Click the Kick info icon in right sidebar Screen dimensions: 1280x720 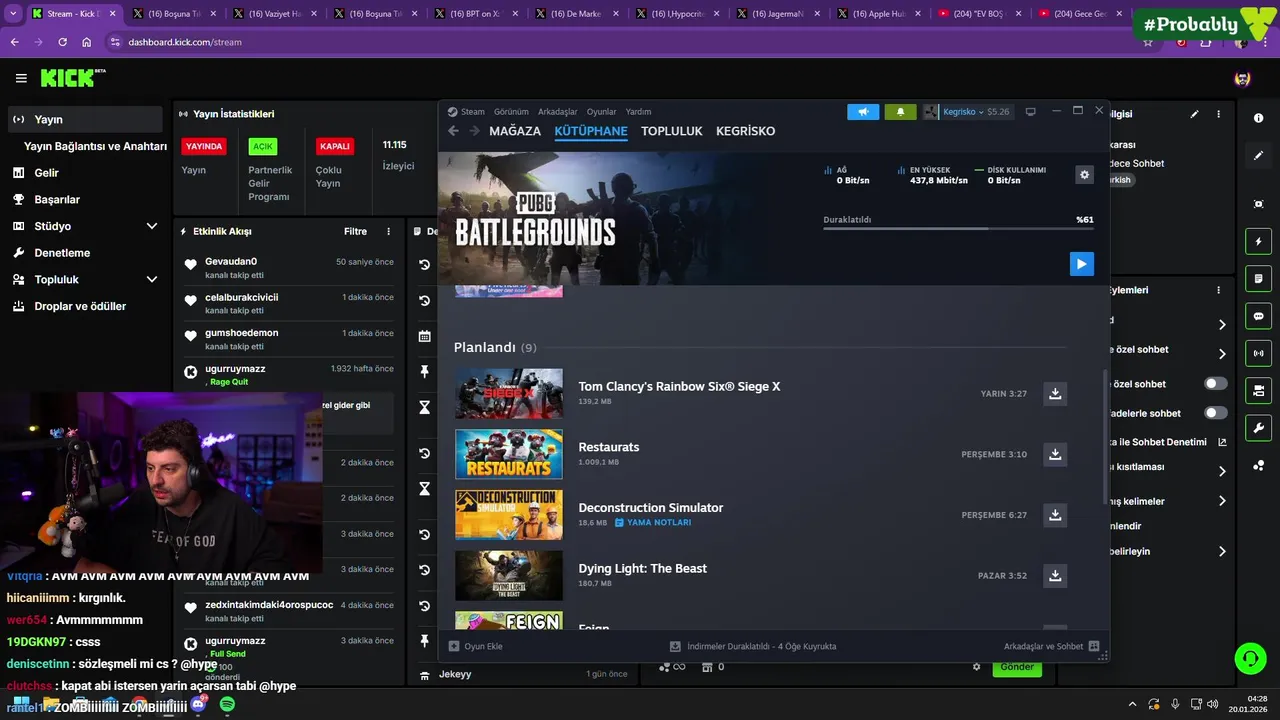click(x=1258, y=118)
